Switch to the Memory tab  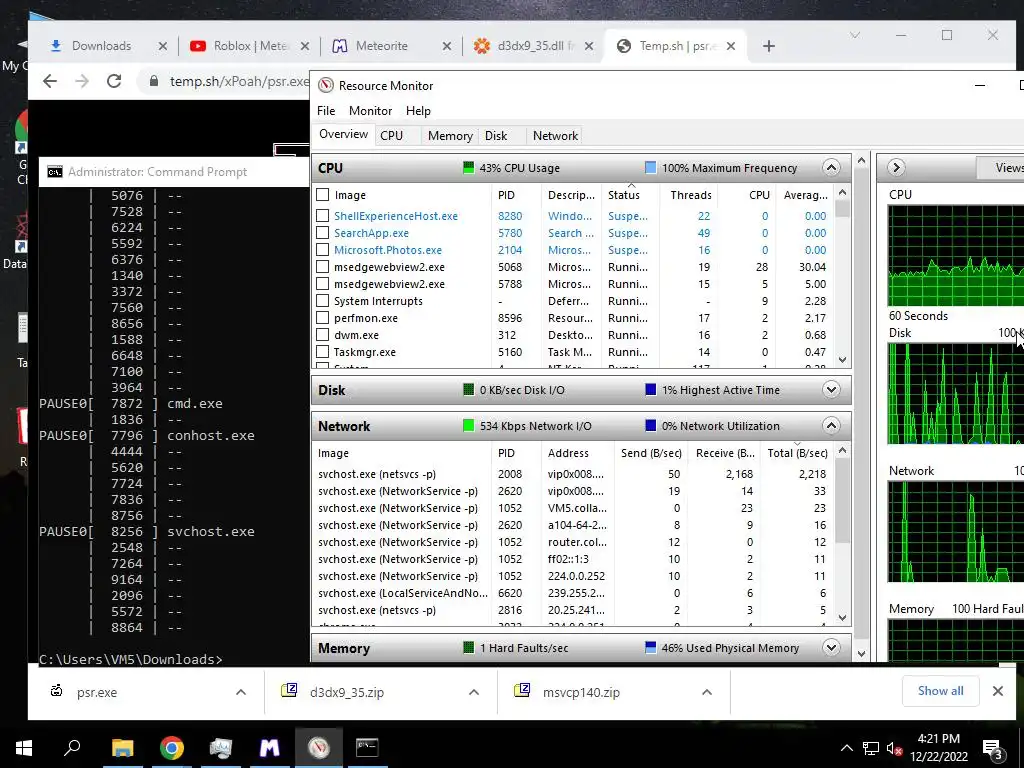click(x=450, y=136)
